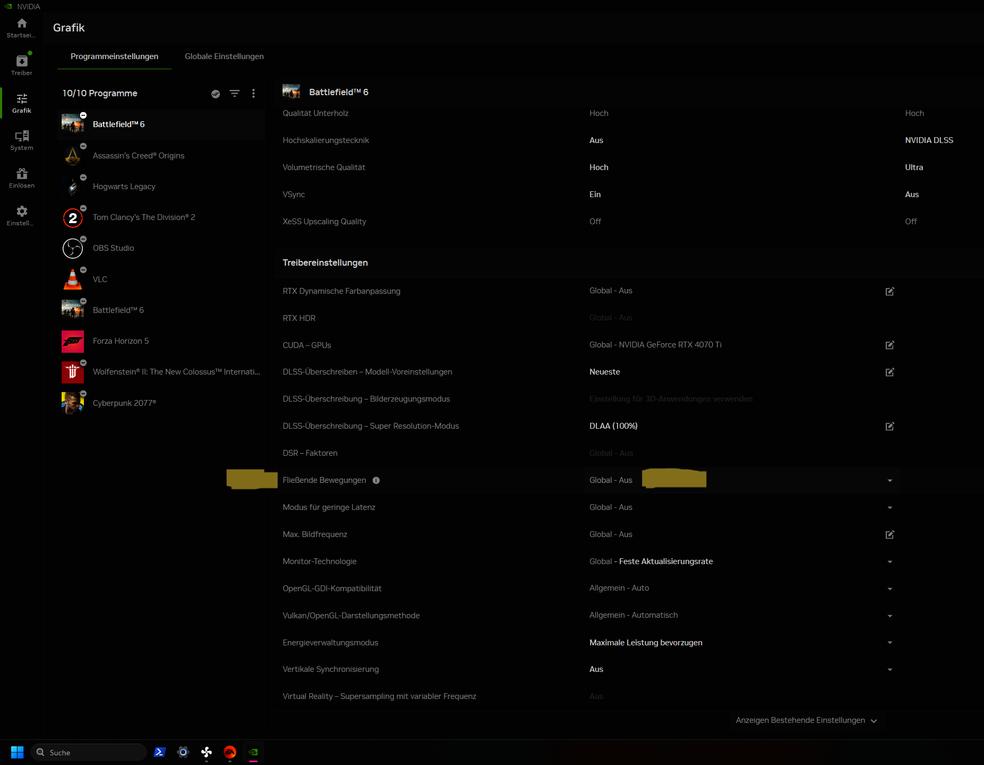Edit DLSS Super Resolution-Modus override
This screenshot has height=765, width=984.
coord(889,426)
